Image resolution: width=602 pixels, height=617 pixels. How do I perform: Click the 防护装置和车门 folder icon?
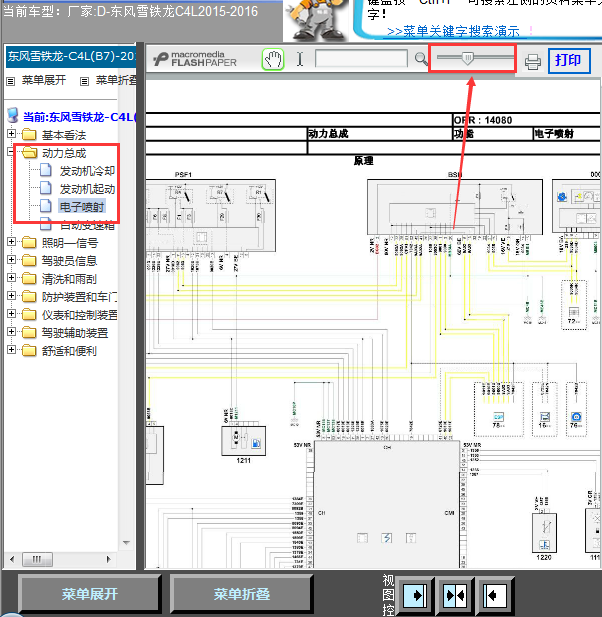[29, 296]
